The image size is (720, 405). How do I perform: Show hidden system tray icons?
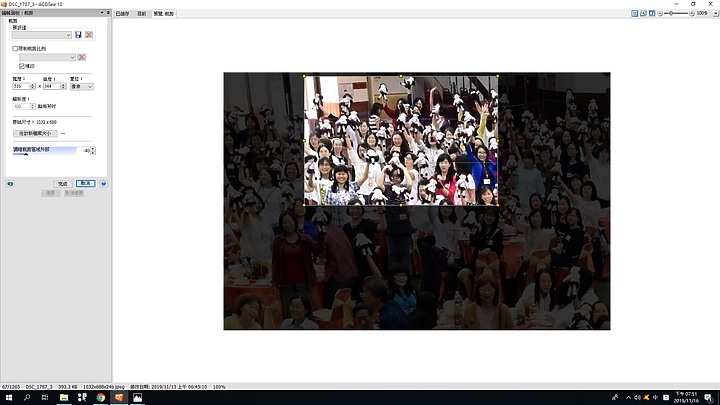click(628, 398)
